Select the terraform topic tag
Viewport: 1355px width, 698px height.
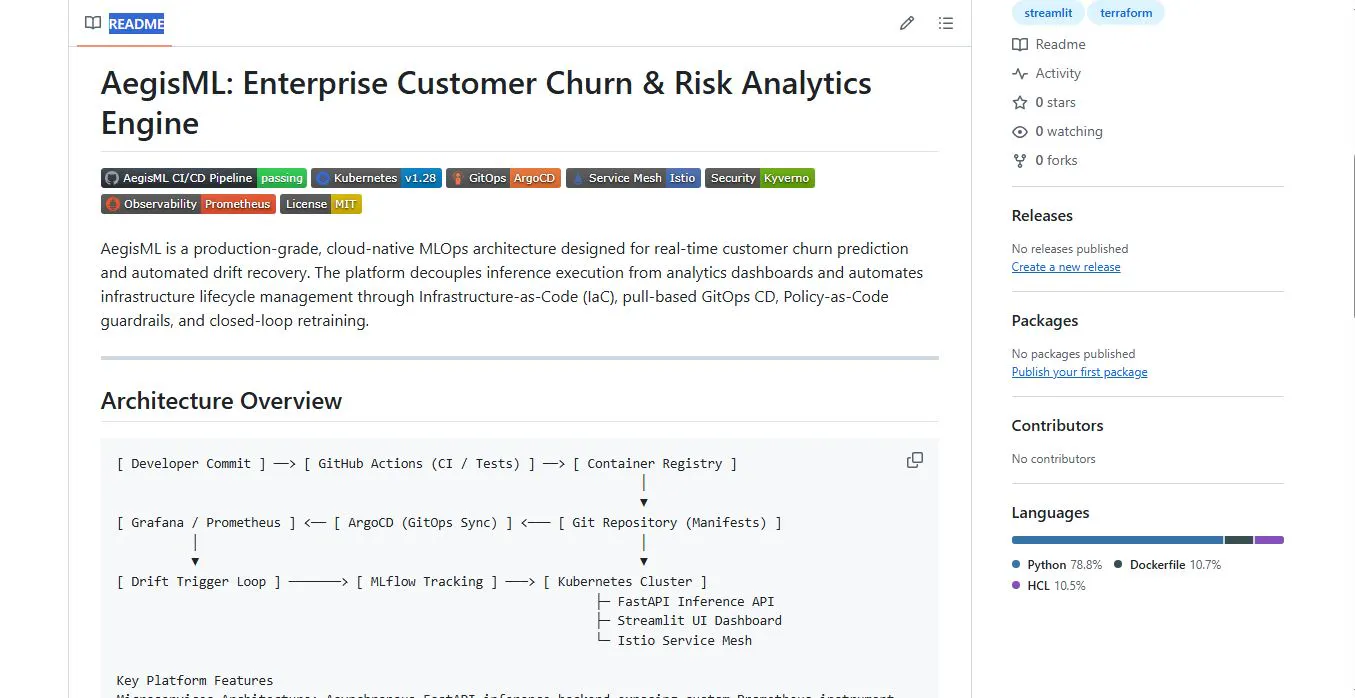coord(1126,13)
